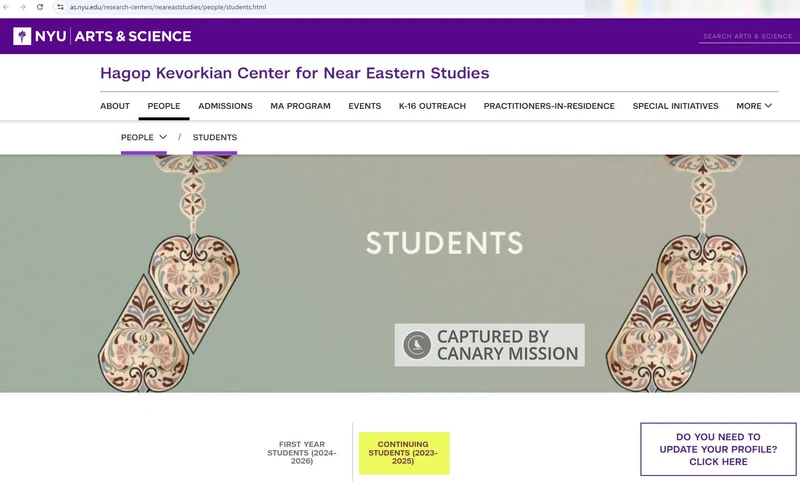Reload the page with refresh icon

pos(40,7)
